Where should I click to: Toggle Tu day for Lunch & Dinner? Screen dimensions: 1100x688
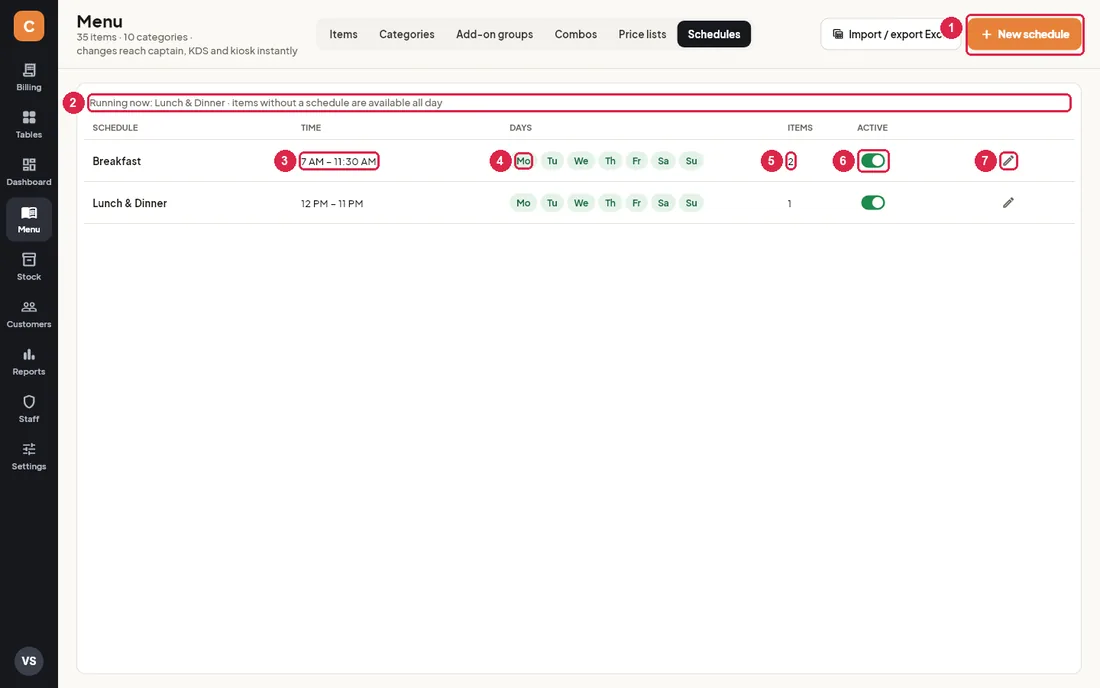(552, 203)
